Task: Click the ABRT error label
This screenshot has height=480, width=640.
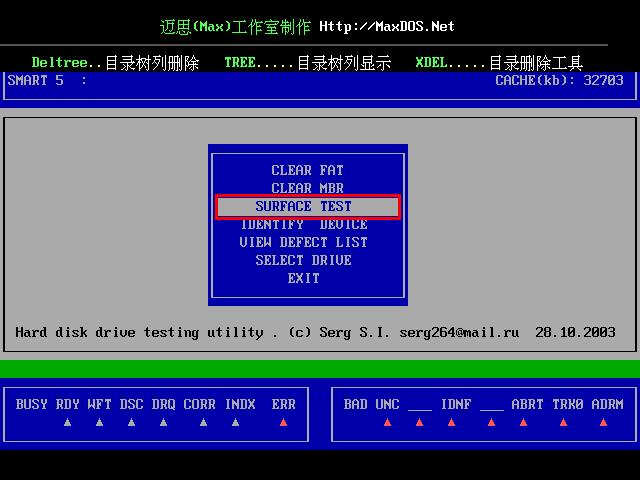Action: (x=527, y=404)
